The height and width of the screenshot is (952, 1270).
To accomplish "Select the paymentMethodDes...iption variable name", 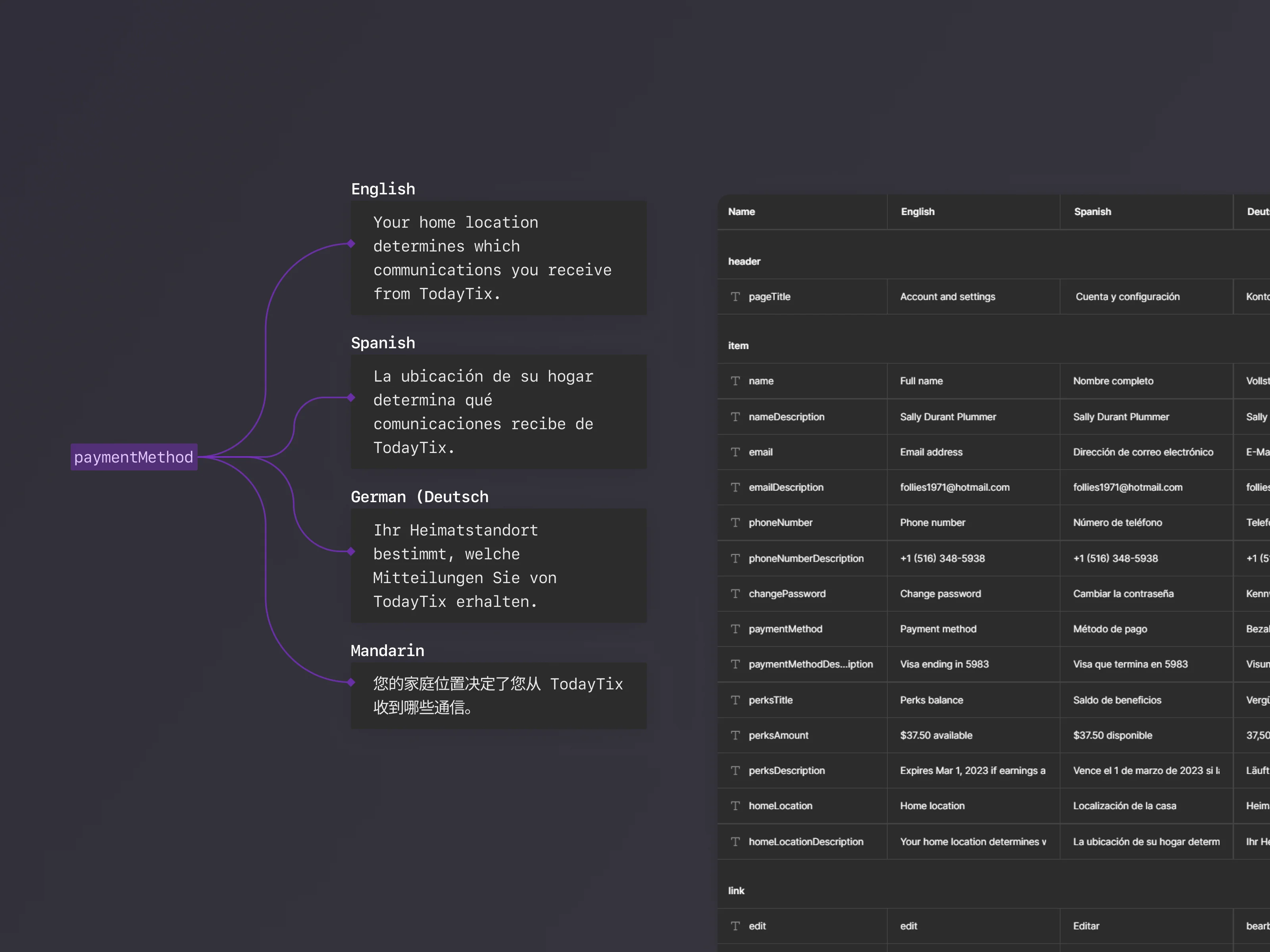I will [810, 664].
